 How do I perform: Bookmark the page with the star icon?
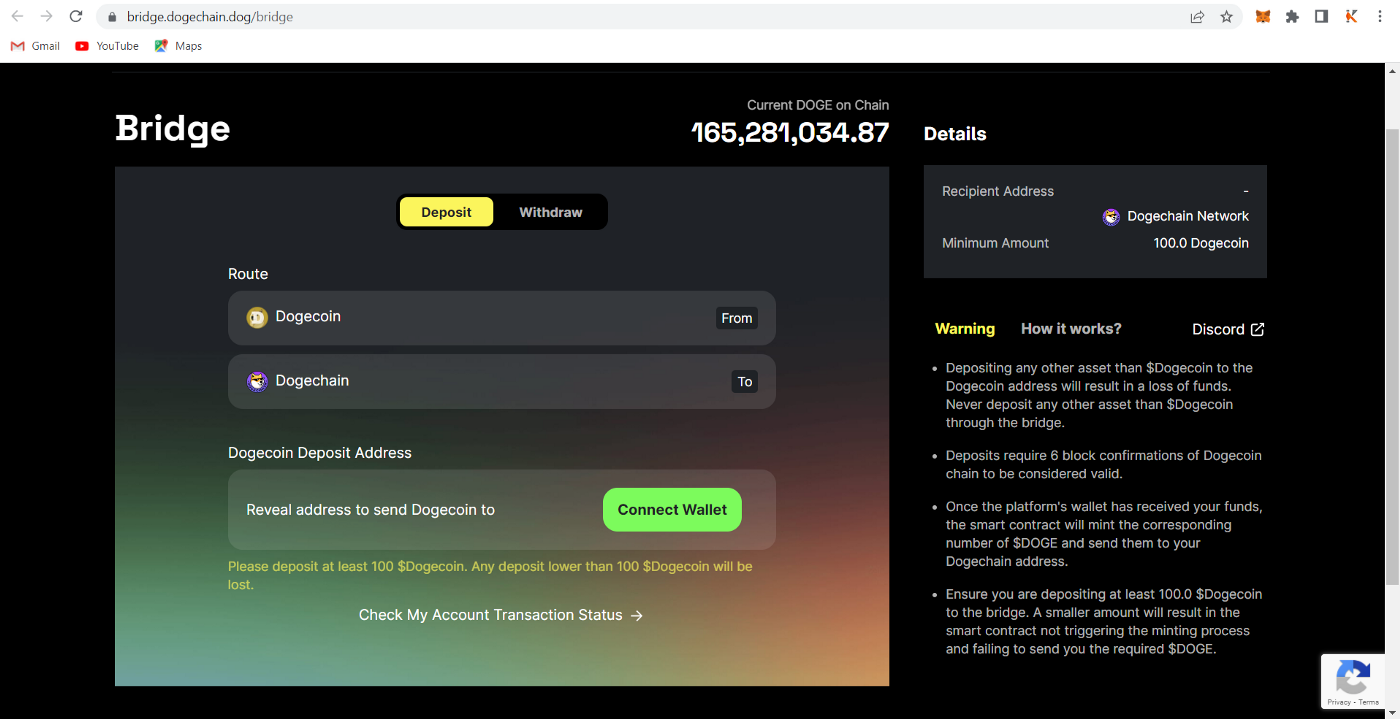coord(1226,17)
